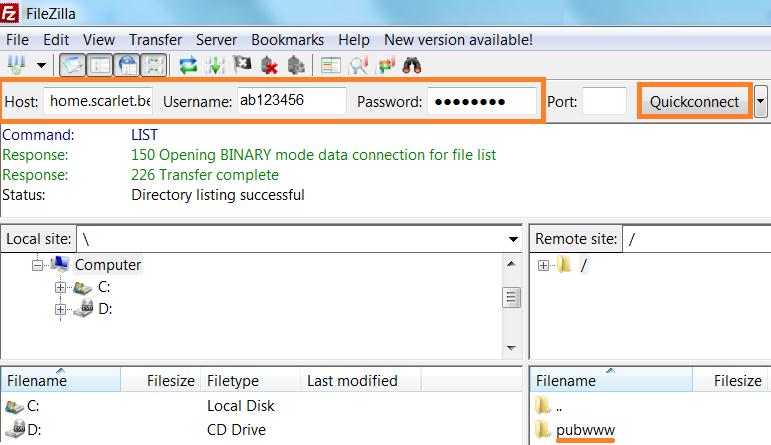Click the Host input field
This screenshot has width=771, height=445.
(98, 101)
